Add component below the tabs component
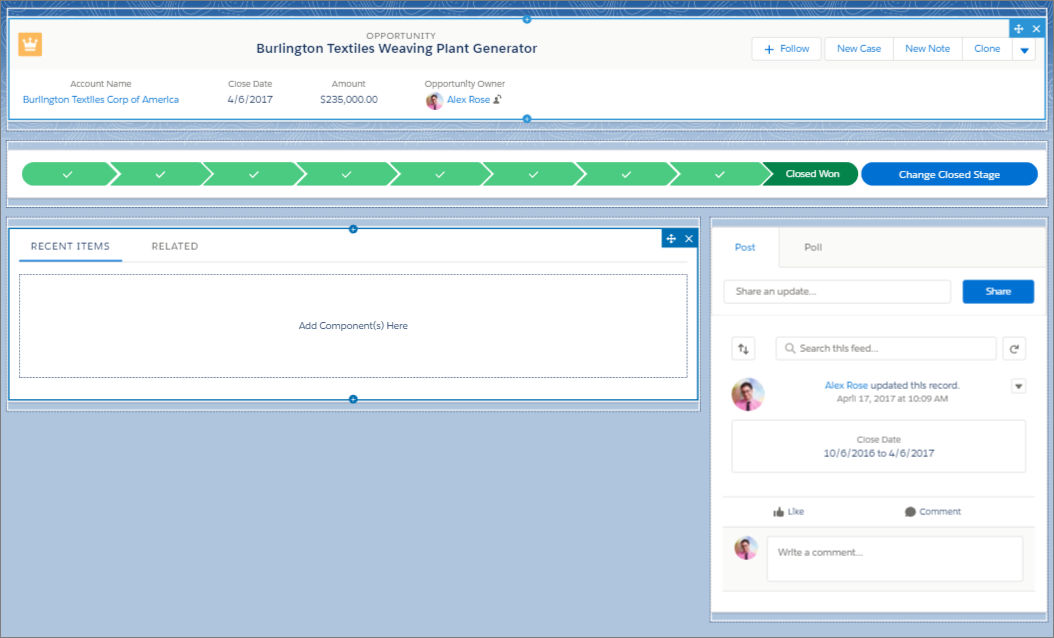 353,399
